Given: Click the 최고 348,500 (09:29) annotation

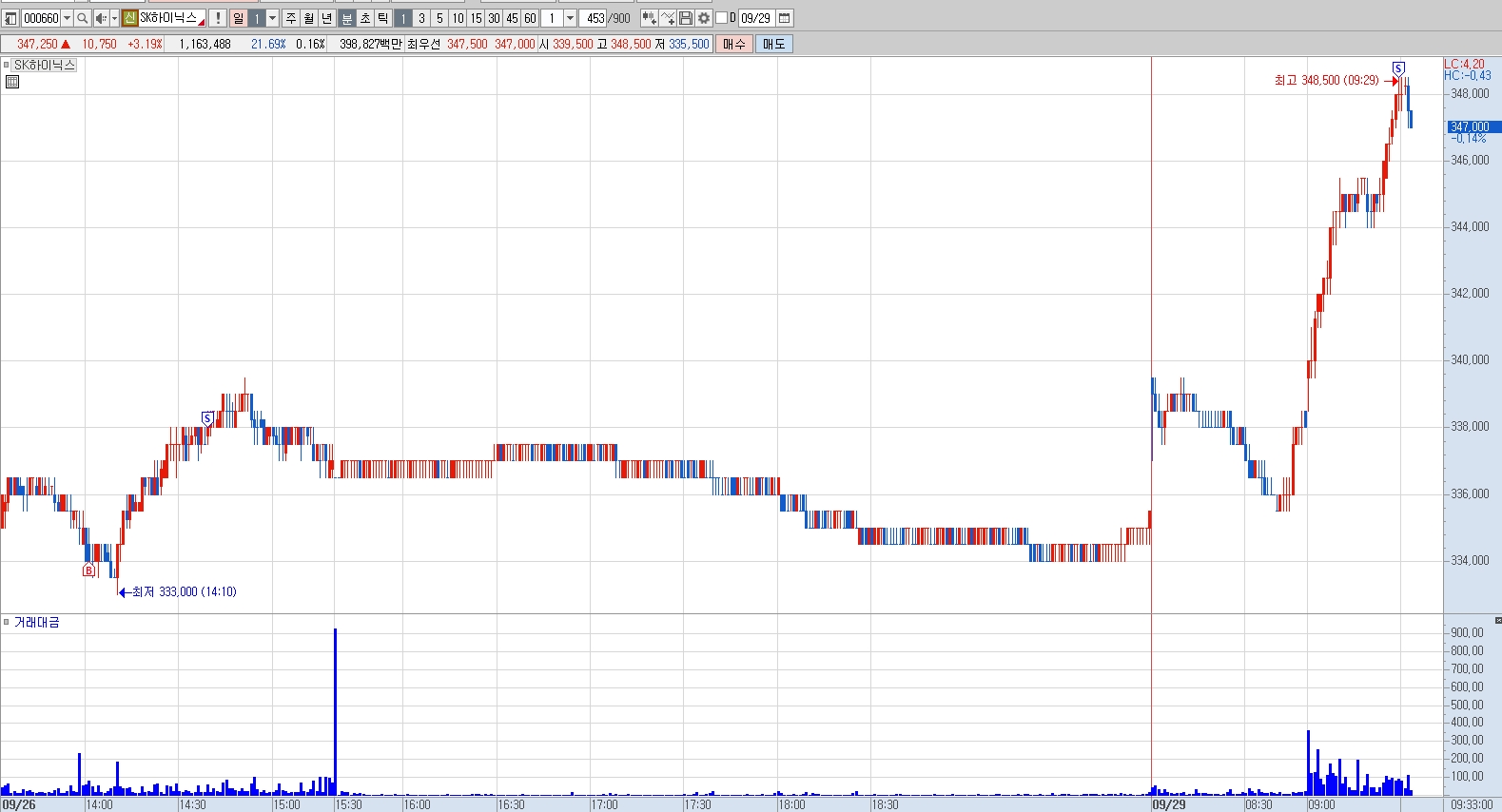Looking at the screenshot, I should click(x=1327, y=81).
